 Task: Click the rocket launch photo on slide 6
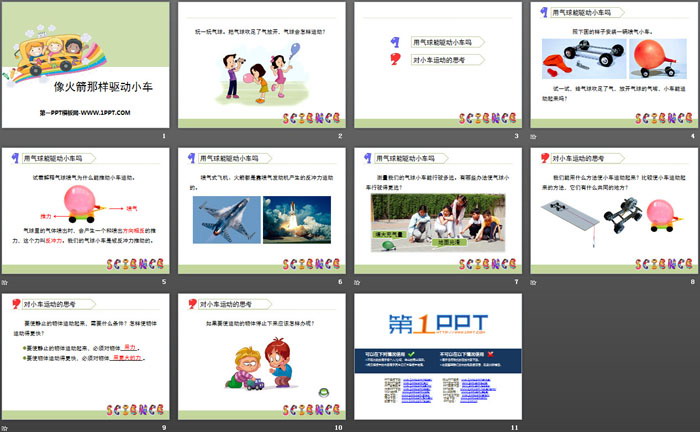(x=295, y=220)
